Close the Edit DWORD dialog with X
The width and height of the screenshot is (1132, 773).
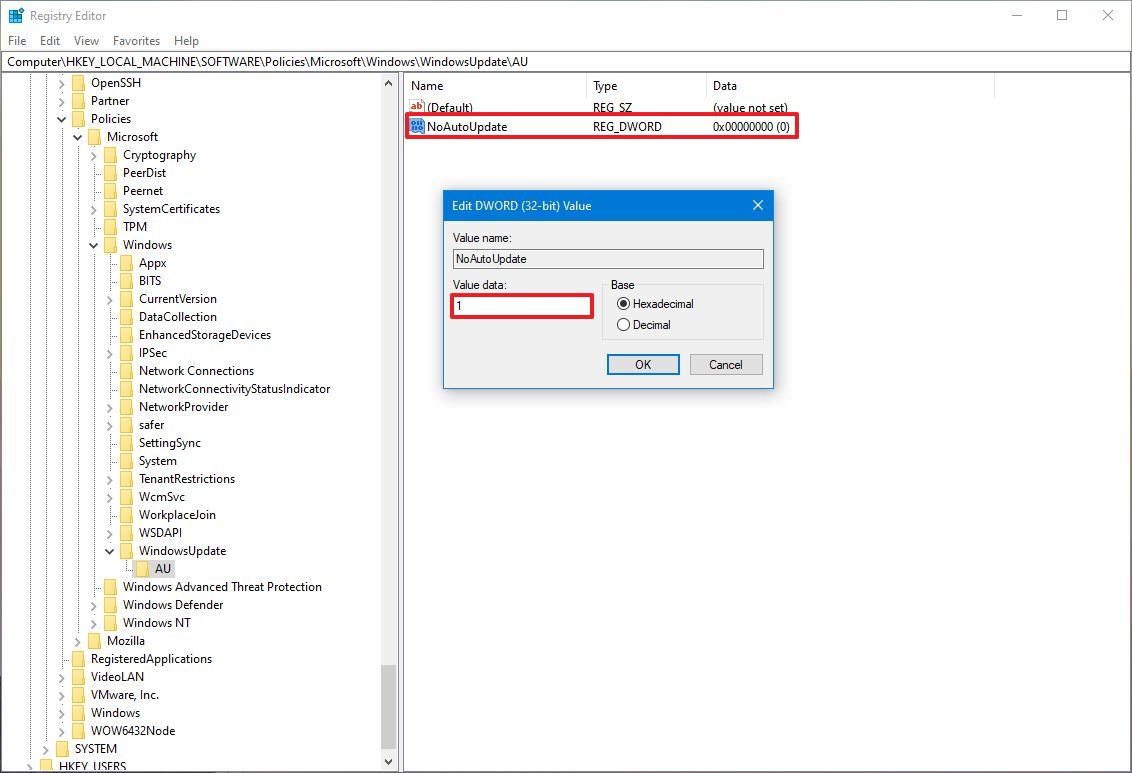point(757,205)
